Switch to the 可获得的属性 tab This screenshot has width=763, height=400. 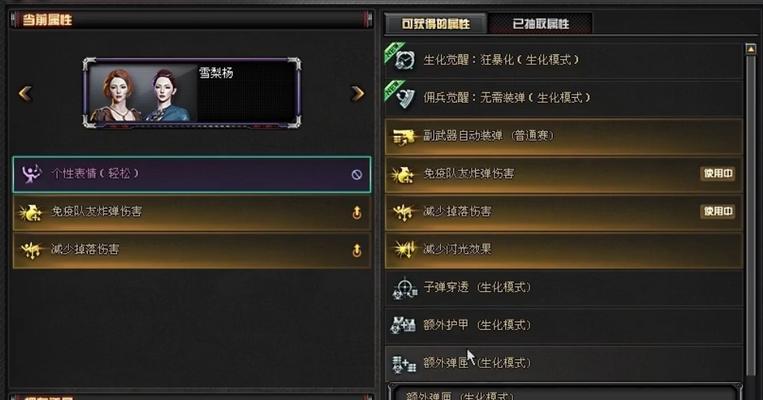436,23
